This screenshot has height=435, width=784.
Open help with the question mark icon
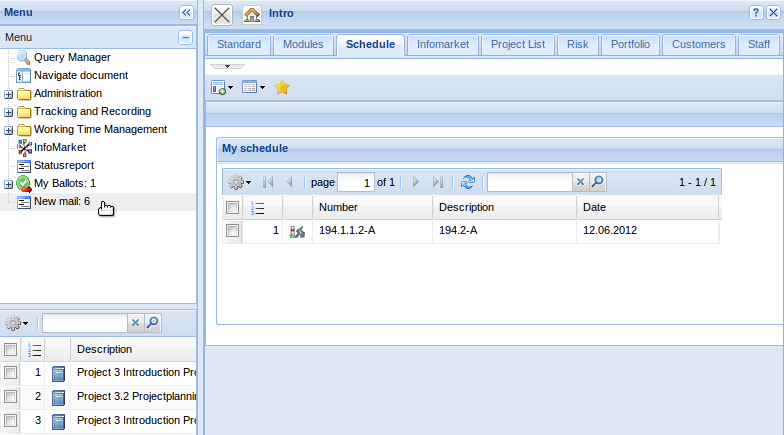click(756, 12)
